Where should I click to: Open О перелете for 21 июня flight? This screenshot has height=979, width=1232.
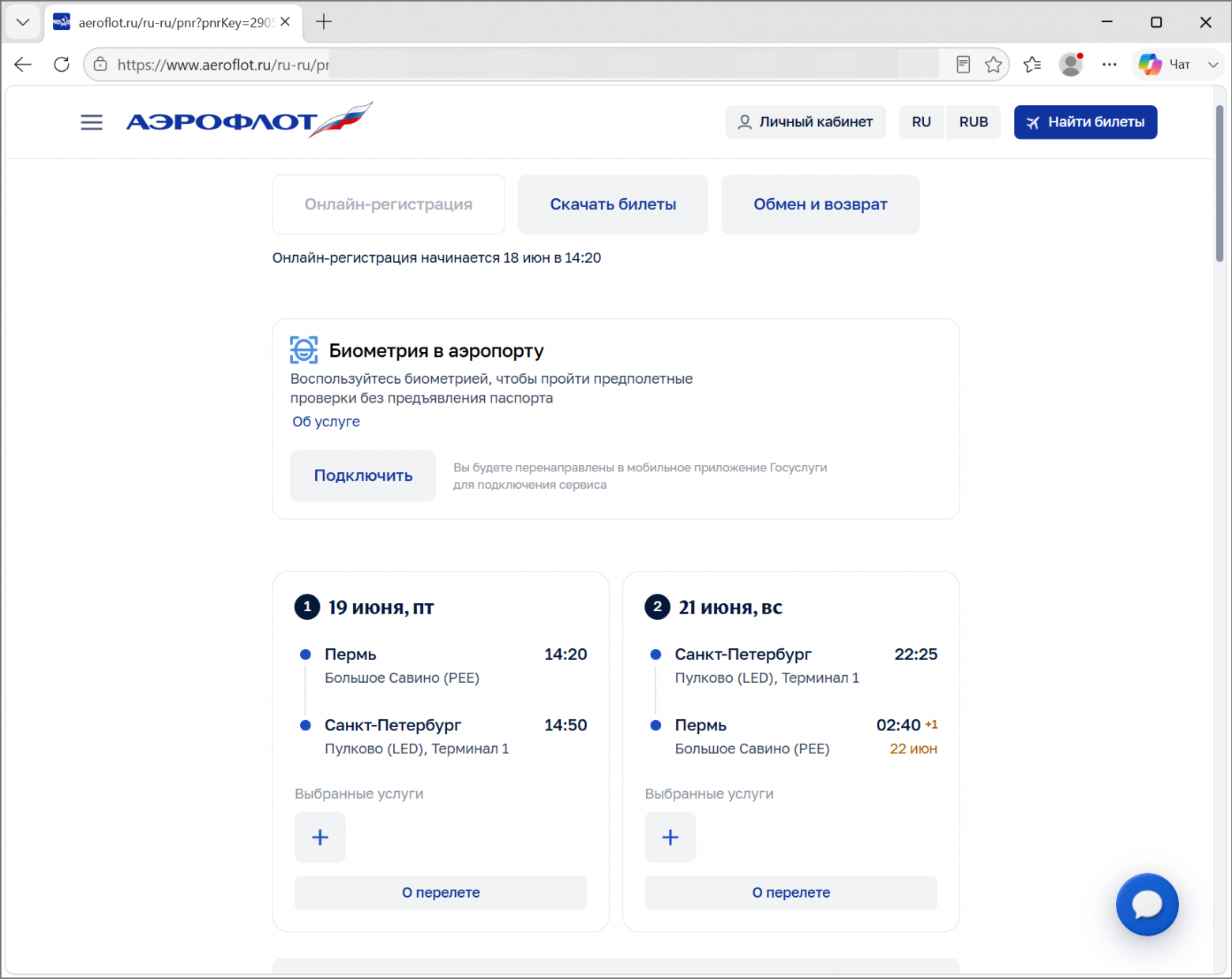coord(791,892)
